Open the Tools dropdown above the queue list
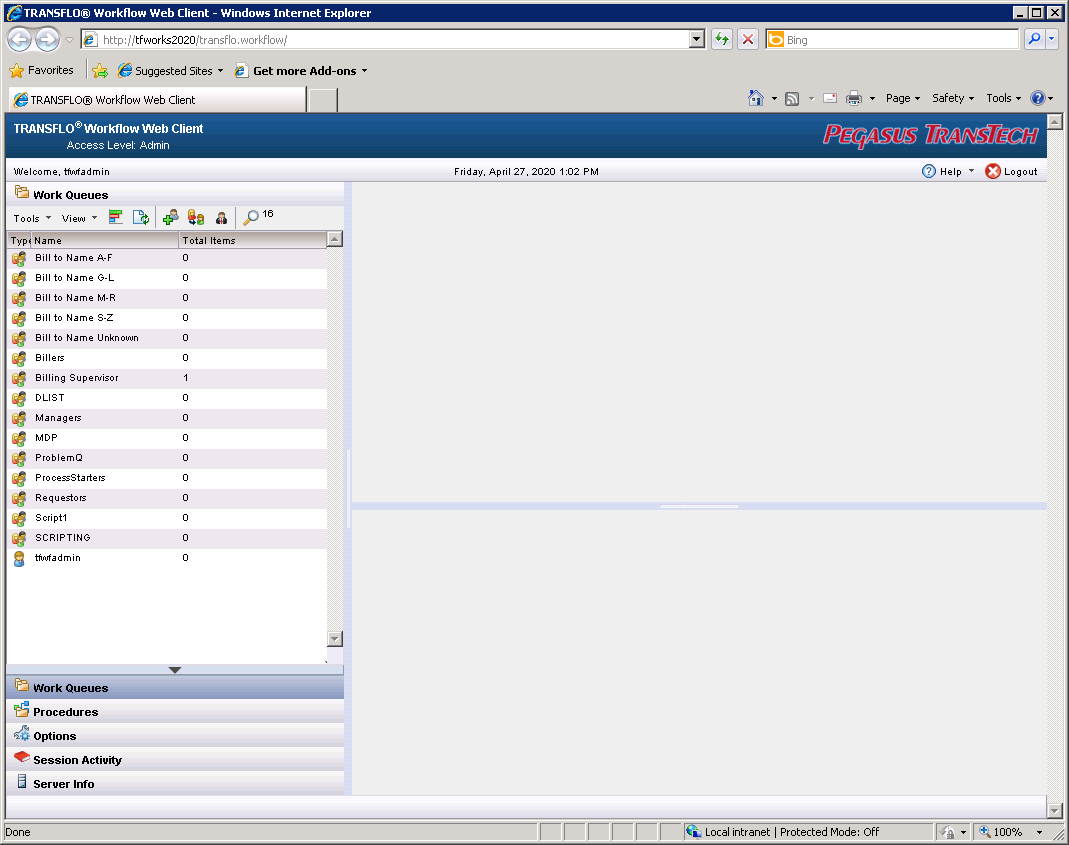This screenshot has height=845, width=1069. coord(31,217)
